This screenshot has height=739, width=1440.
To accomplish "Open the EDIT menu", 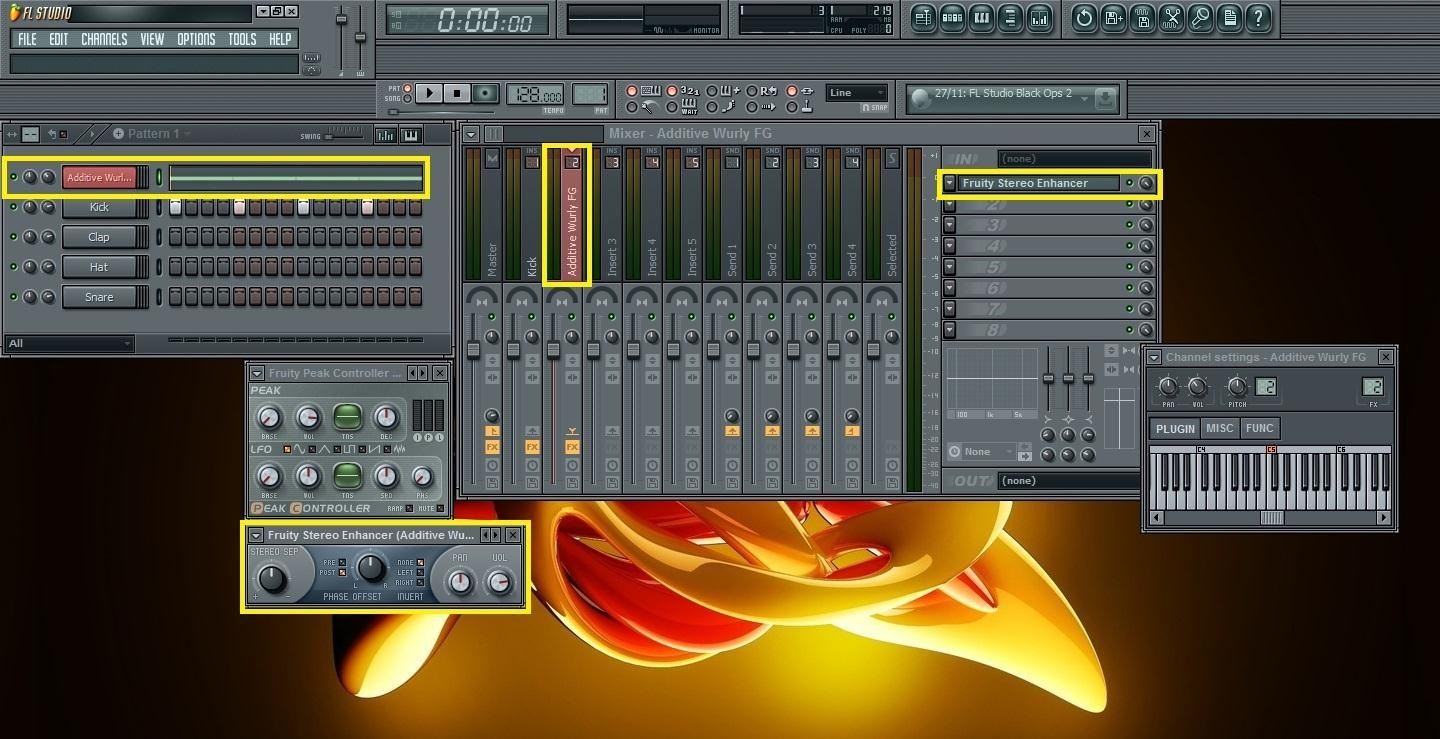I will (x=59, y=39).
